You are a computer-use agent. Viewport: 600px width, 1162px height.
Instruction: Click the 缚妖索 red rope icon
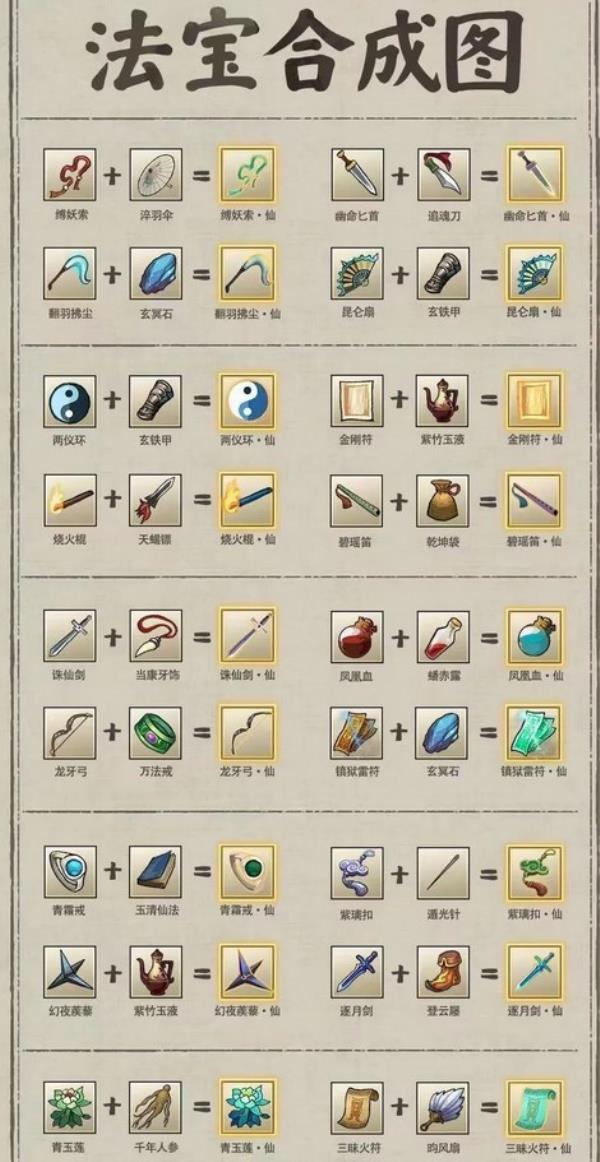70,174
